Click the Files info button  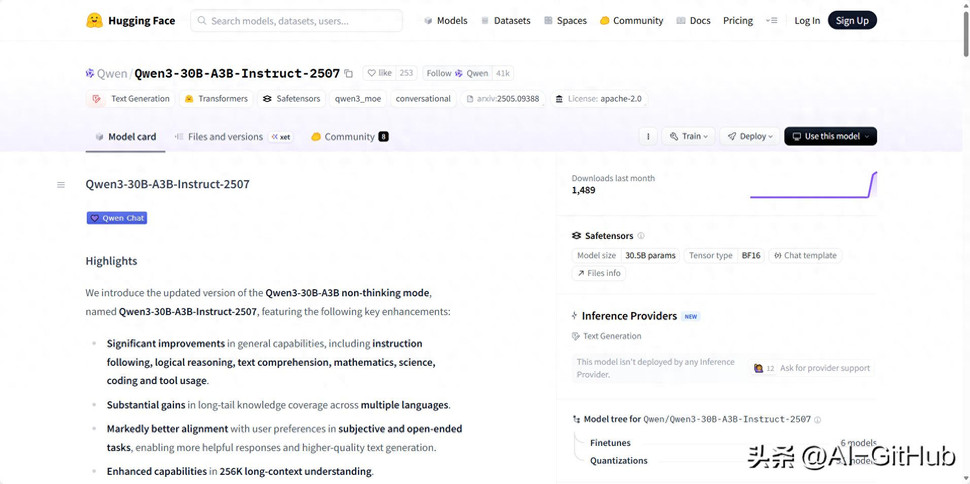[599, 273]
